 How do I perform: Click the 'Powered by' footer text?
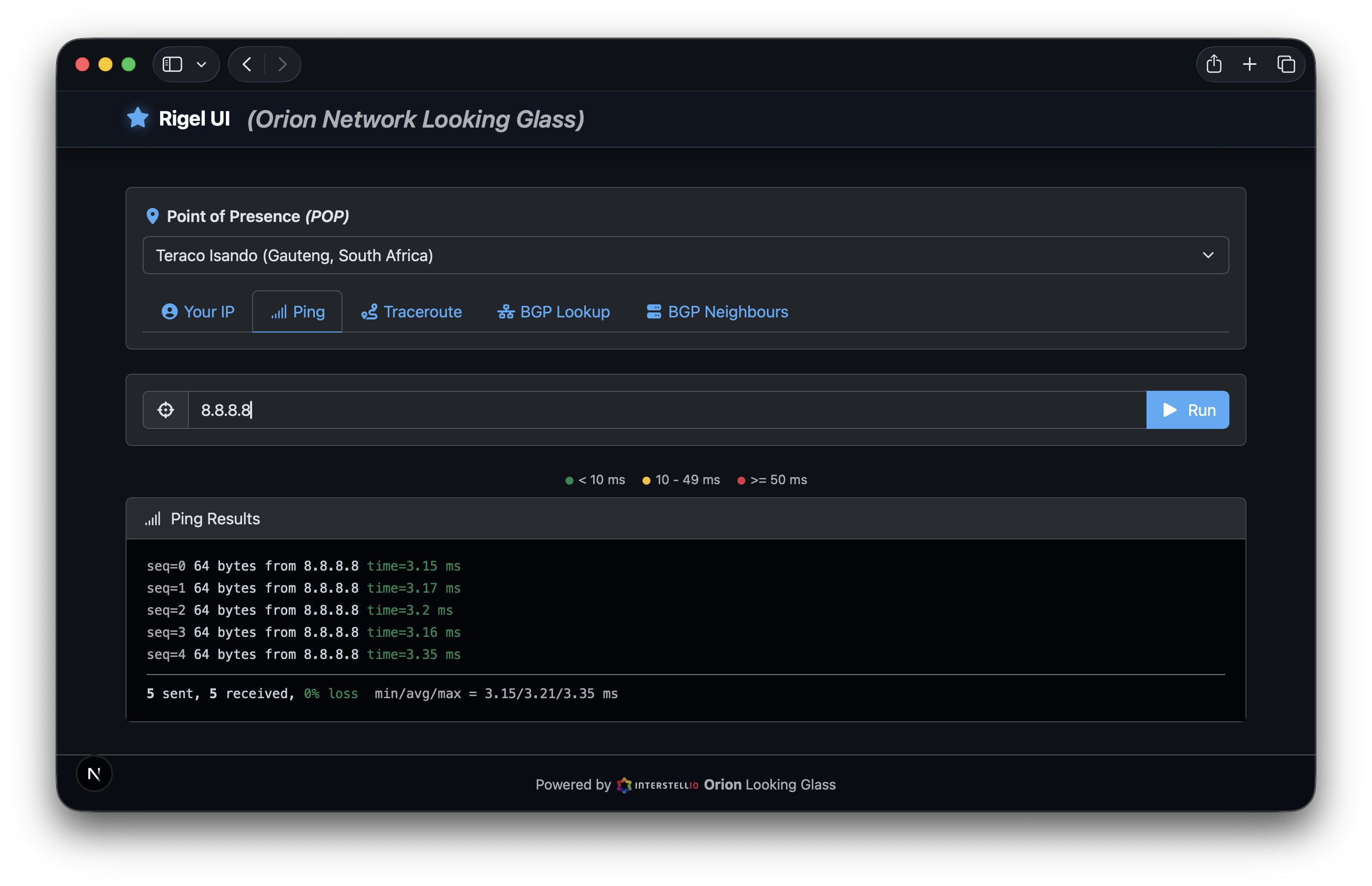[x=573, y=785]
